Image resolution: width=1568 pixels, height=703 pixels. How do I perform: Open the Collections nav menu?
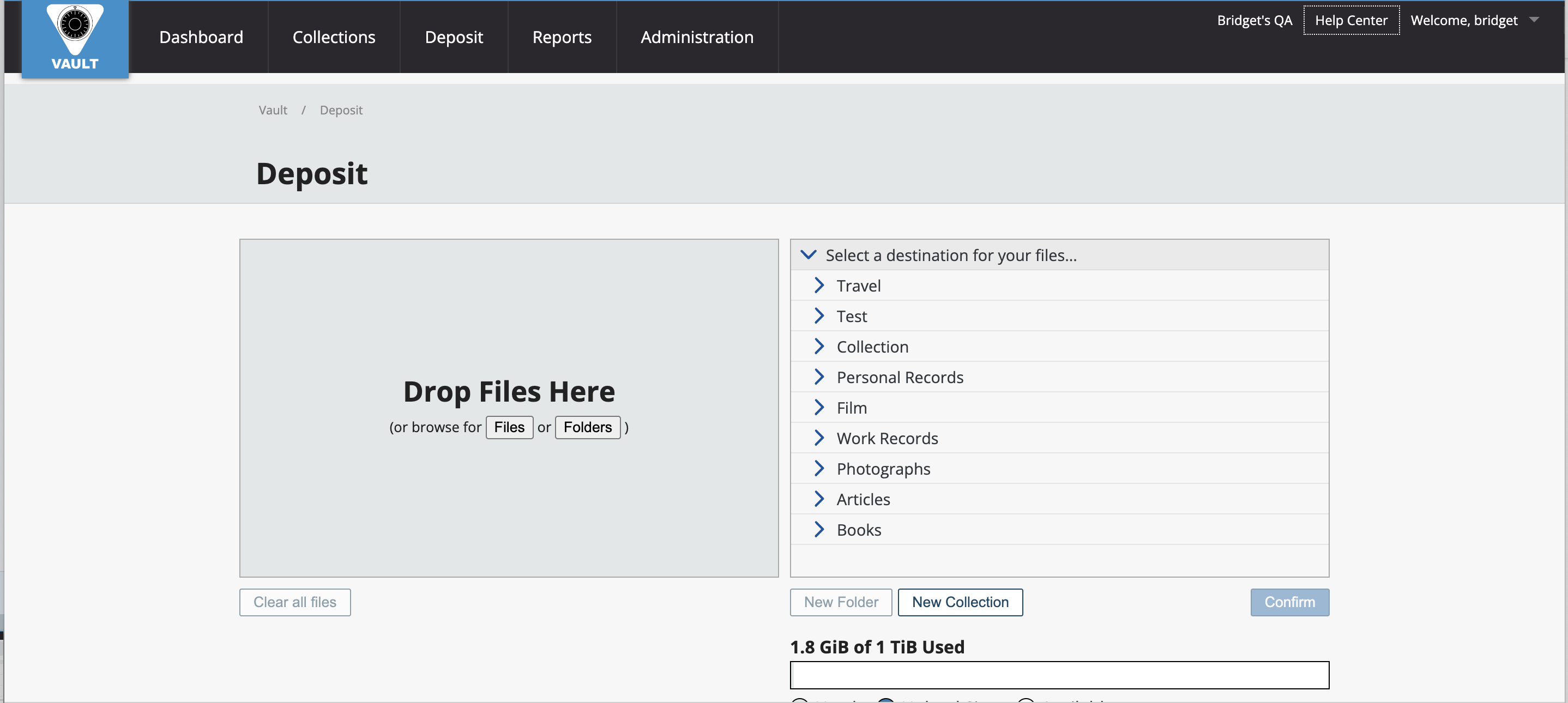(x=334, y=37)
